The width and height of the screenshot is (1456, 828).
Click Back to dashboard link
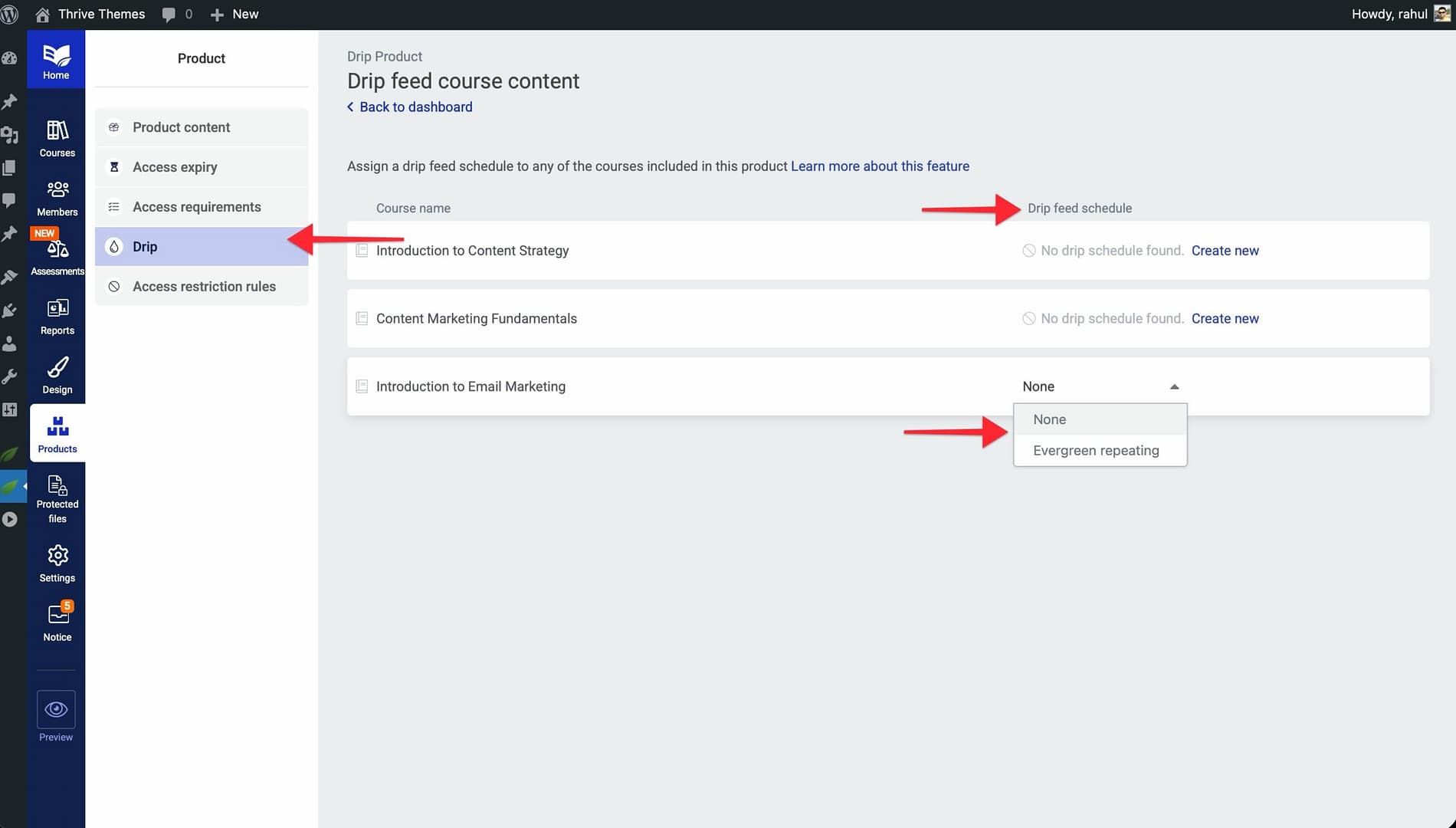(415, 107)
